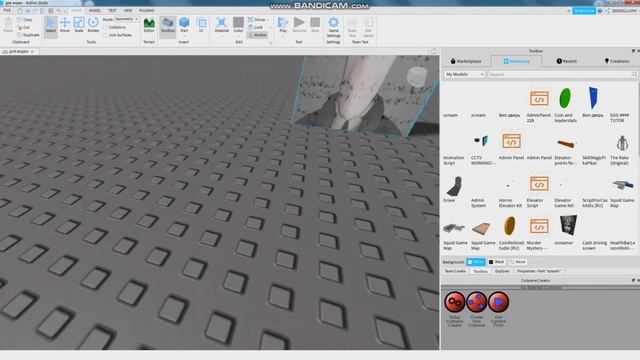Click the Lock button in Edit group

click(256, 27)
